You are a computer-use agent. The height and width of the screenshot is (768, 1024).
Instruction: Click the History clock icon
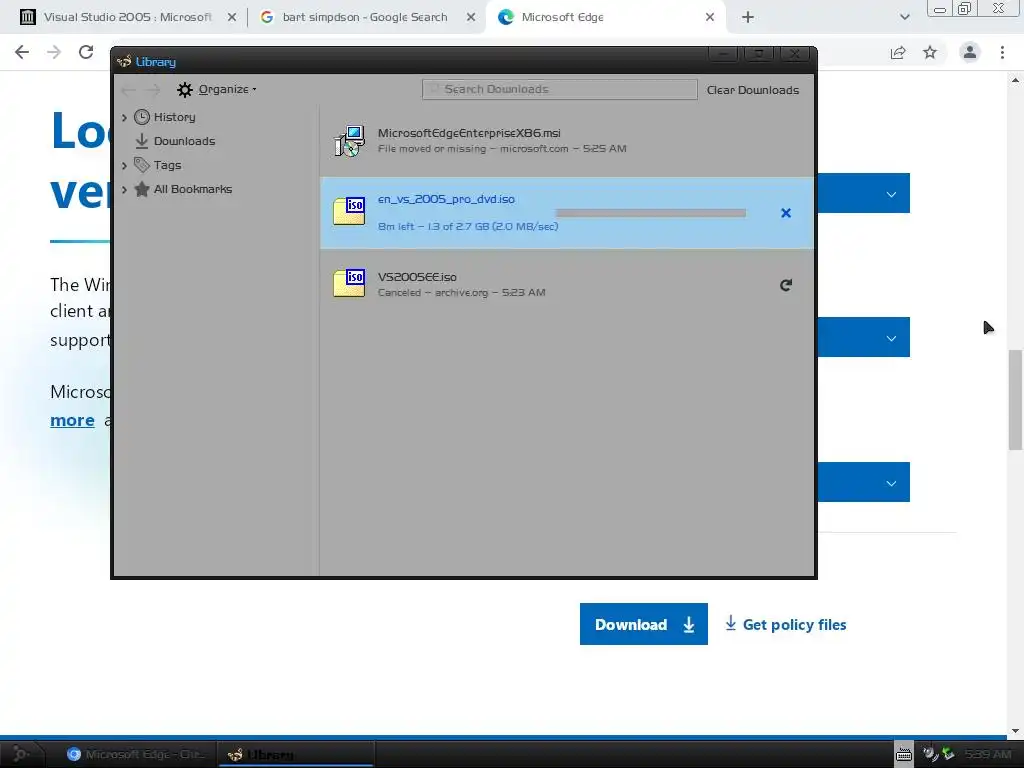142,118
